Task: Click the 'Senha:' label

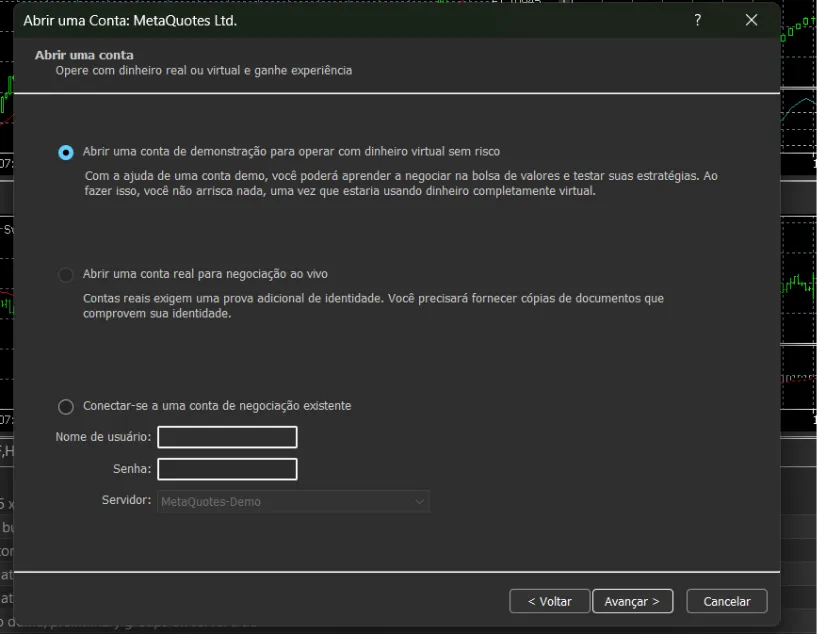Action: tap(132, 469)
